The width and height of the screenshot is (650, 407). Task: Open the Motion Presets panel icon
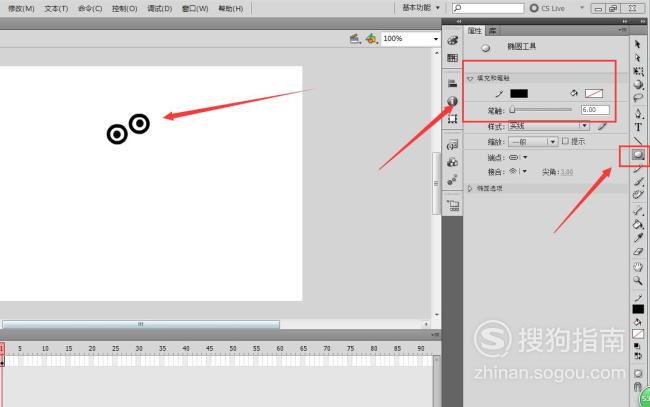coord(452,180)
